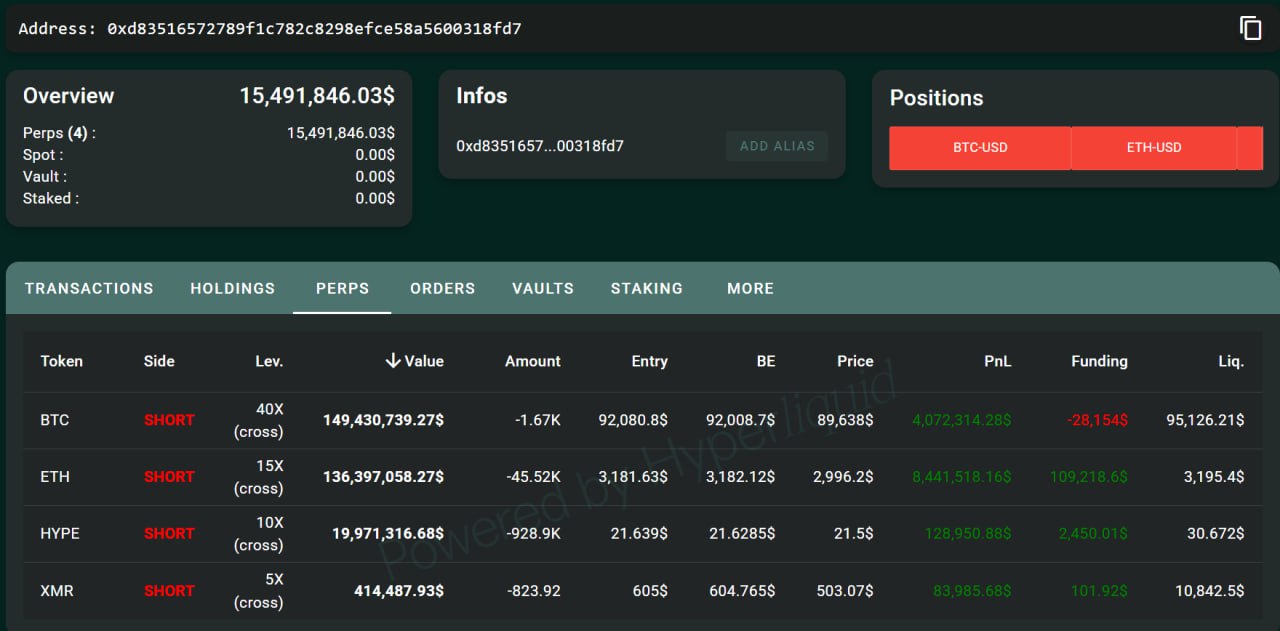The width and height of the screenshot is (1280, 631).
Task: Click the Liq. column header
Action: [1230, 361]
